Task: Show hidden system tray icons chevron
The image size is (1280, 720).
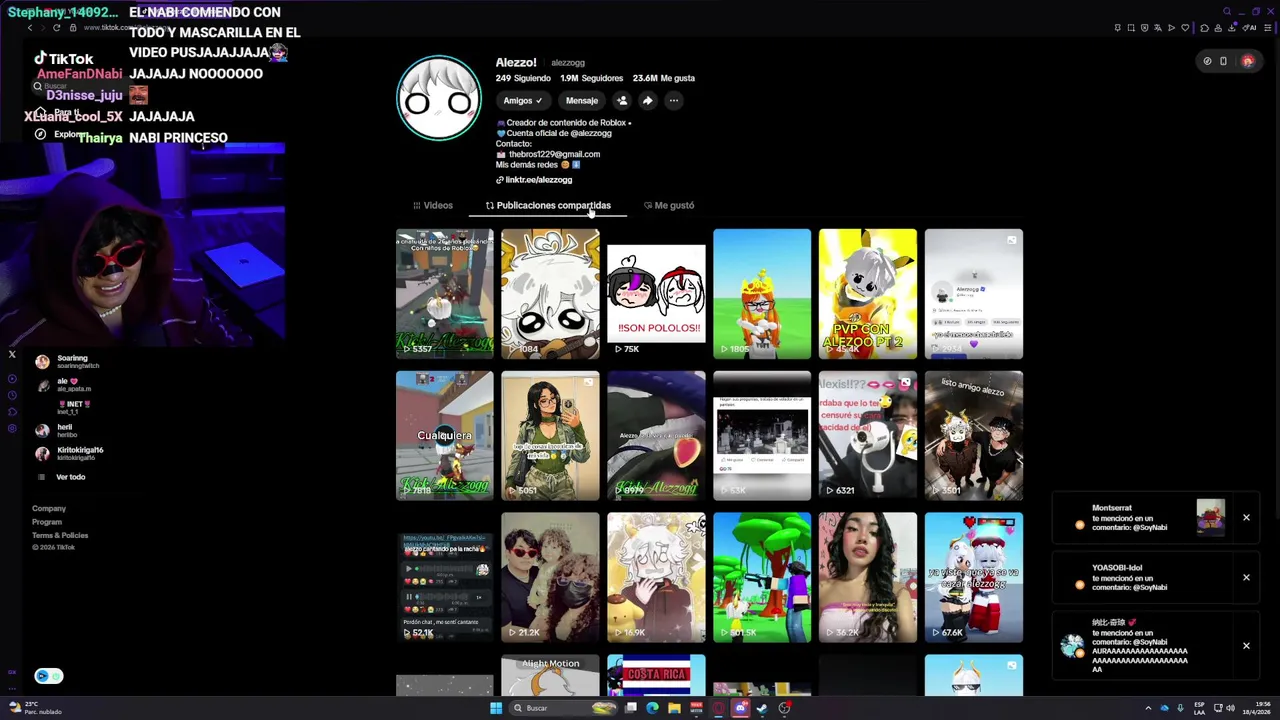Action: [1148, 708]
